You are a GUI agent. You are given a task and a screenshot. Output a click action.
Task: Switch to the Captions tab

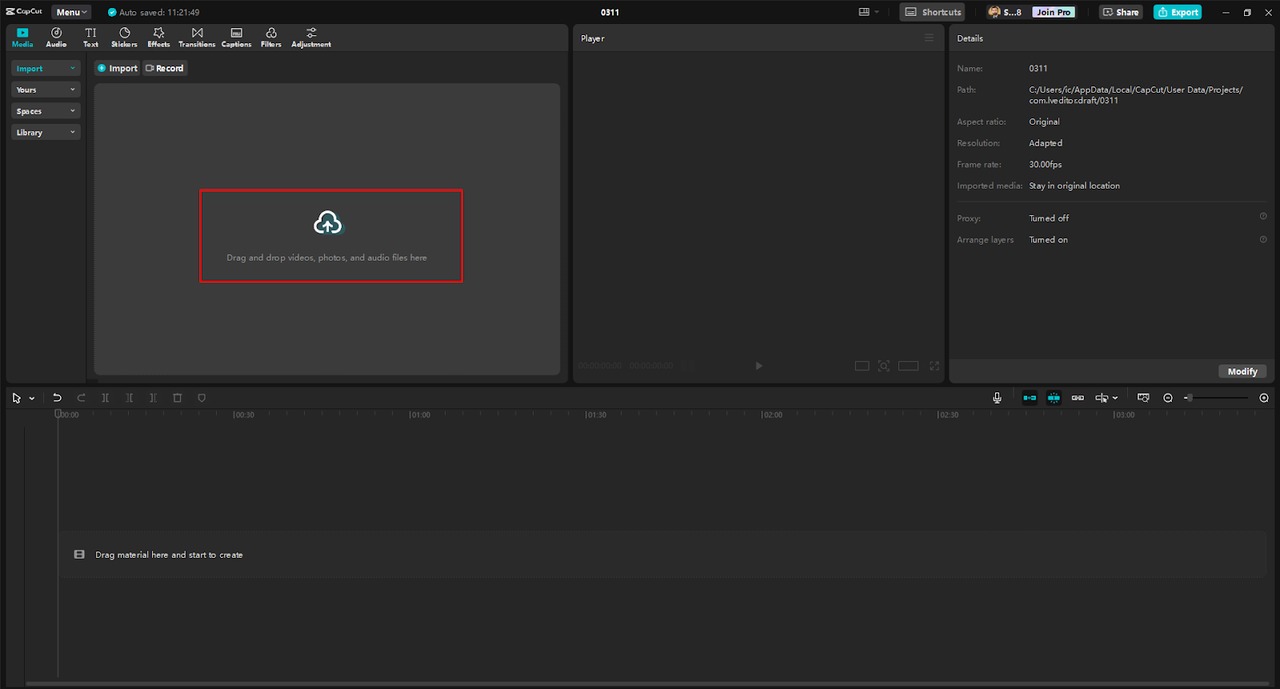coord(236,38)
